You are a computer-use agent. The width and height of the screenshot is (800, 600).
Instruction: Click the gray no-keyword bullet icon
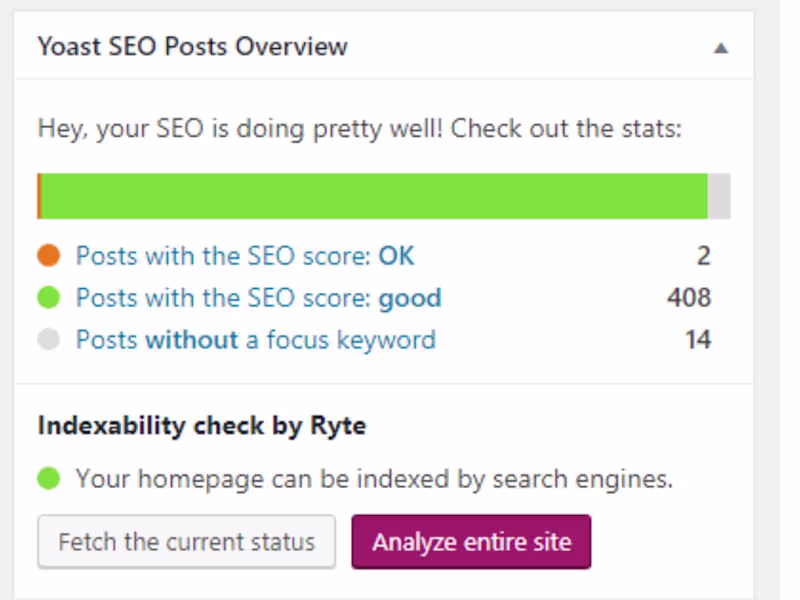point(48,340)
